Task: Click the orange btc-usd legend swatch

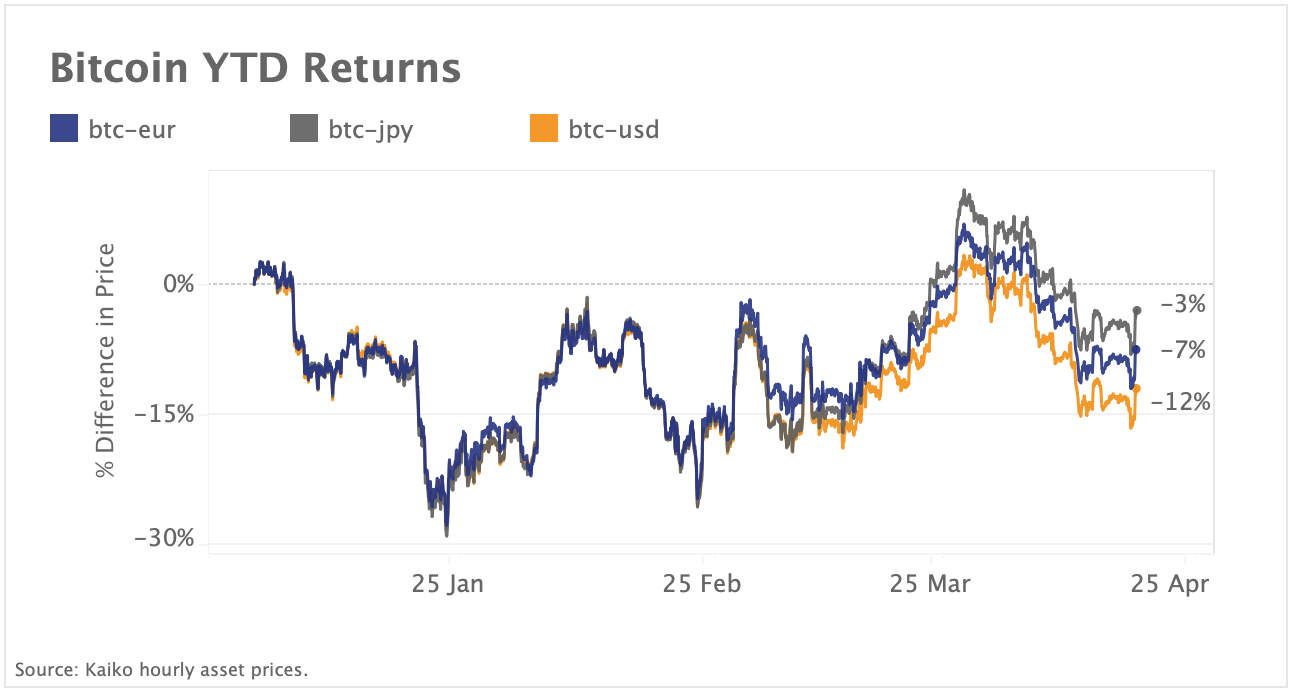Action: point(544,129)
